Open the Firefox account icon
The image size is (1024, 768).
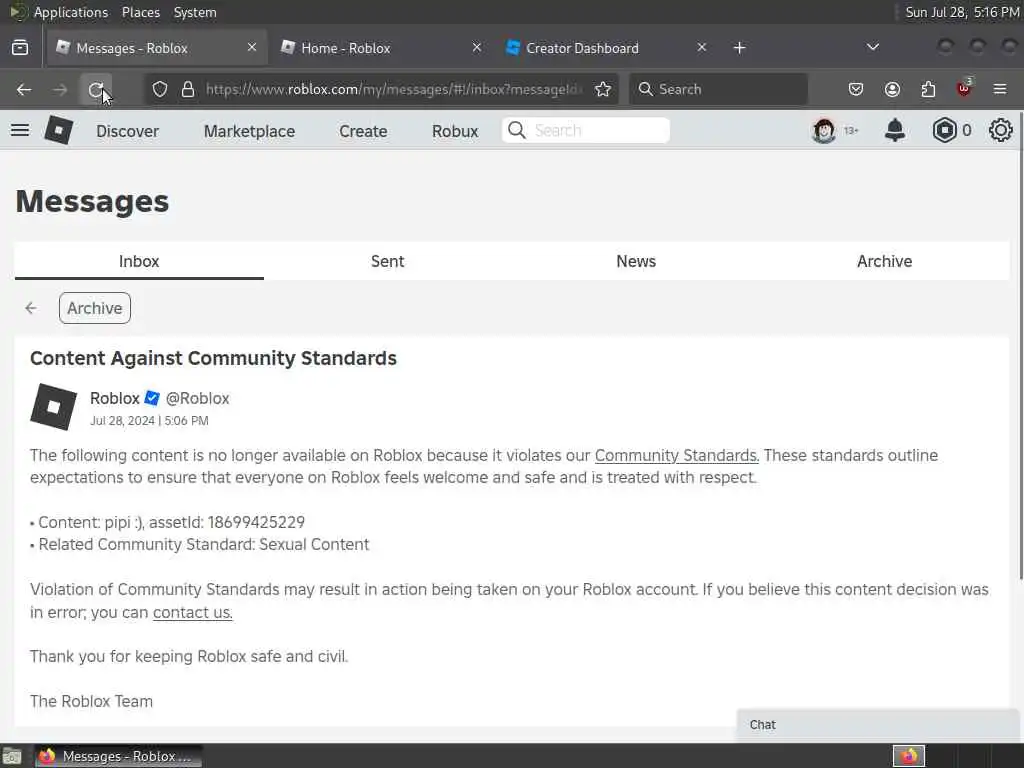[x=892, y=89]
